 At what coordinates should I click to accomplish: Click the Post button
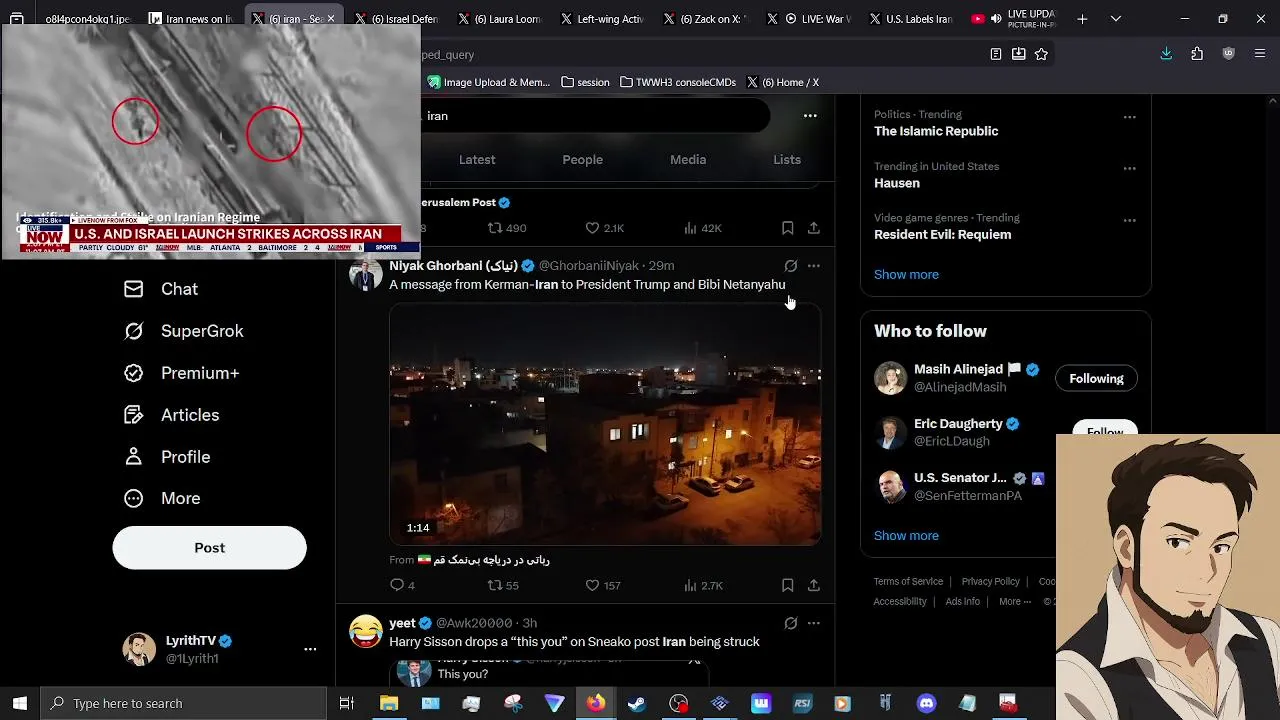click(209, 548)
